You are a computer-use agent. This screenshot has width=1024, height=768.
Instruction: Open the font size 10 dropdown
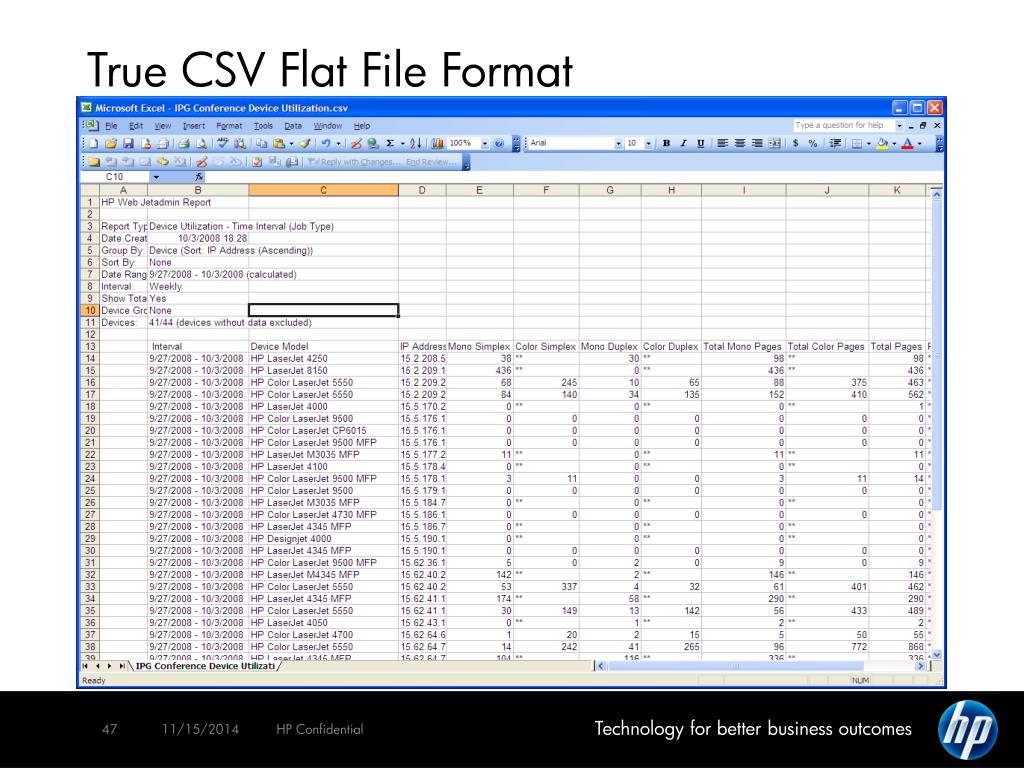[648, 143]
